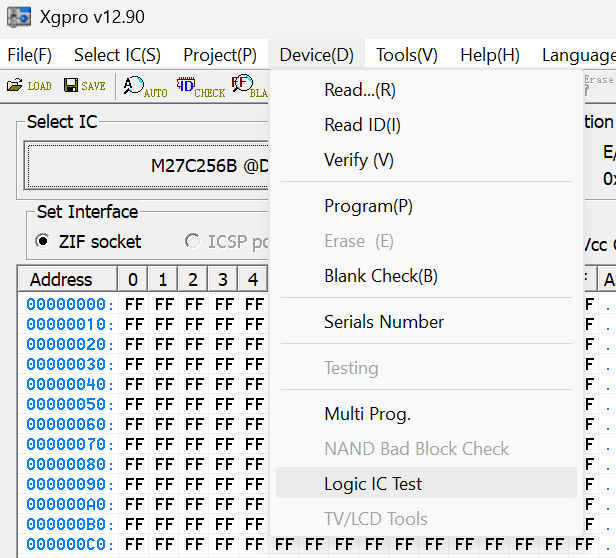Click the SAVE floppy disk toolbar icon

[84, 85]
